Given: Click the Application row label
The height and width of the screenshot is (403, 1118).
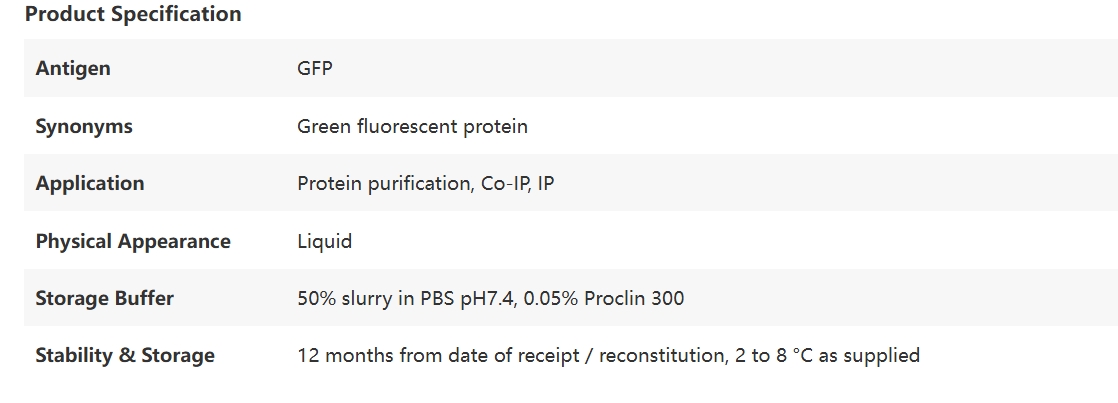Looking at the screenshot, I should pyautogui.click(x=90, y=184).
